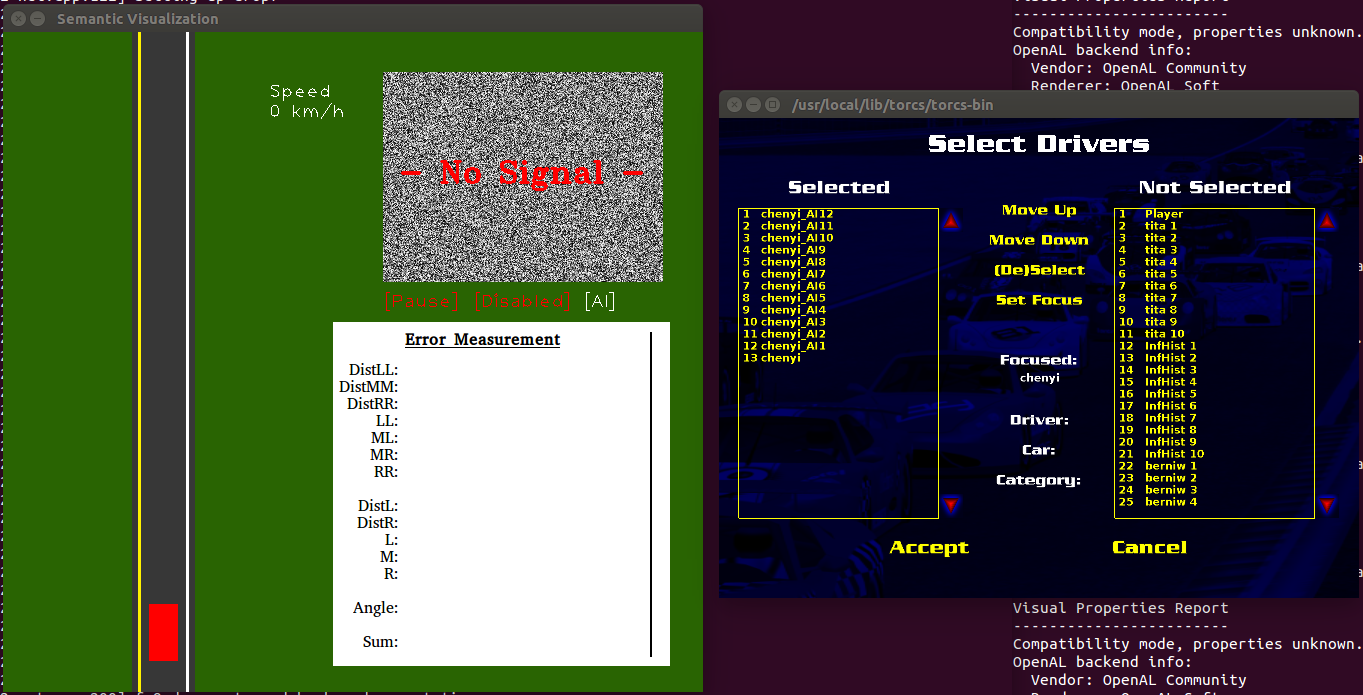
Task: Pick tita 2 in Not Selected list
Action: [1214, 238]
